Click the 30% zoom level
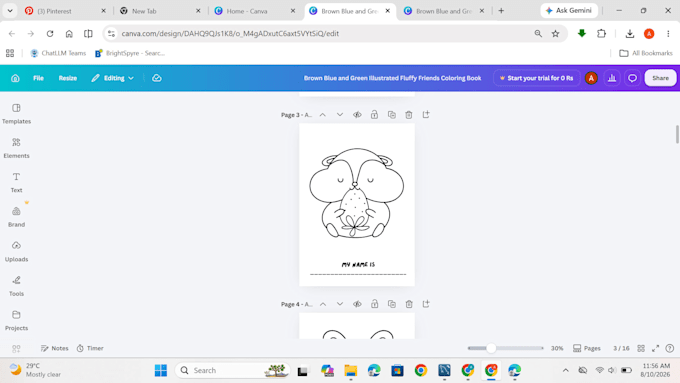Viewport: 680px width, 383px height. (x=557, y=348)
